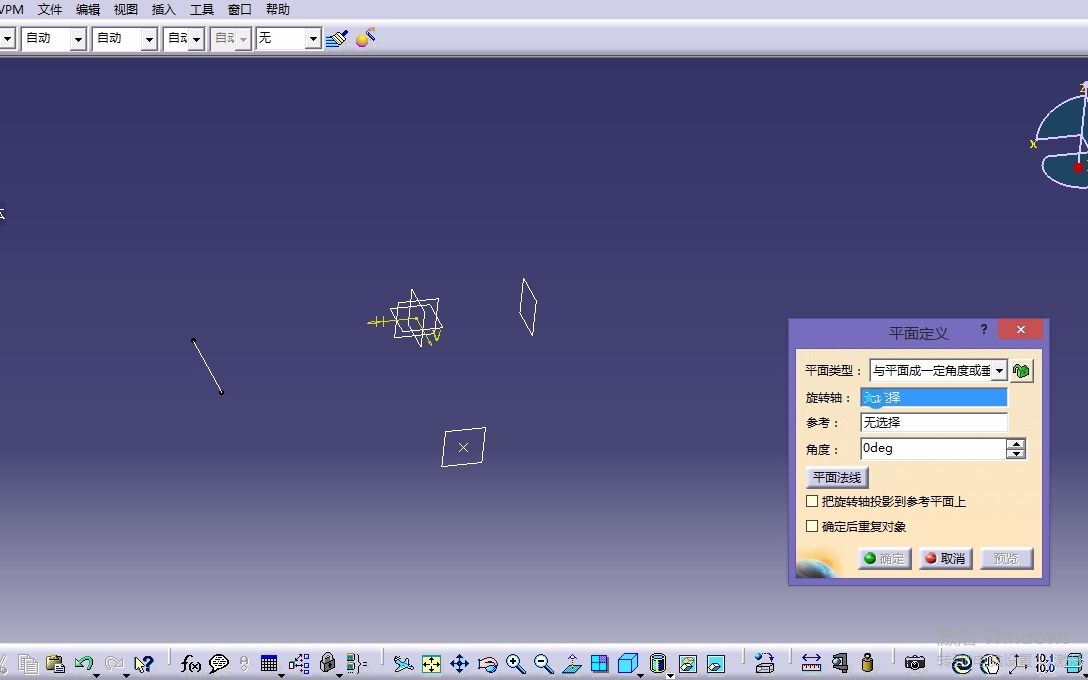
Task: Expand the Isometric View flyout arrow
Action: click(640, 675)
